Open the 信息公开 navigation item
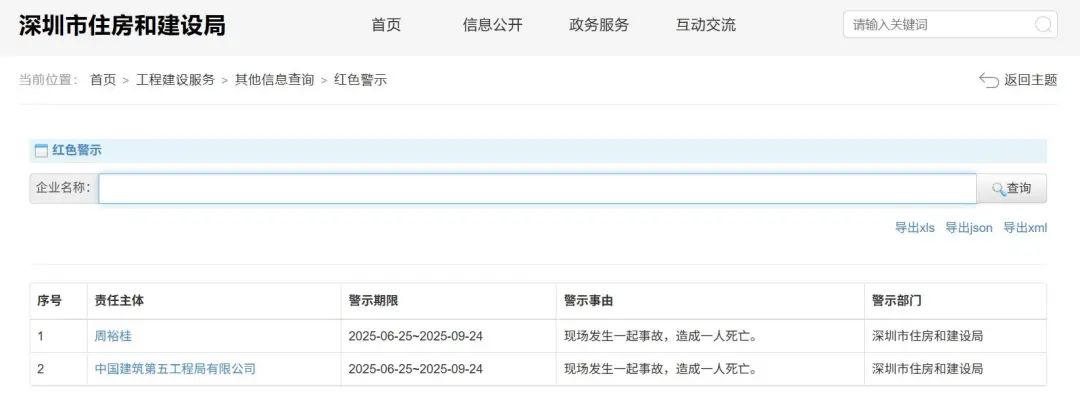Image resolution: width=1080 pixels, height=393 pixels. tap(492, 25)
